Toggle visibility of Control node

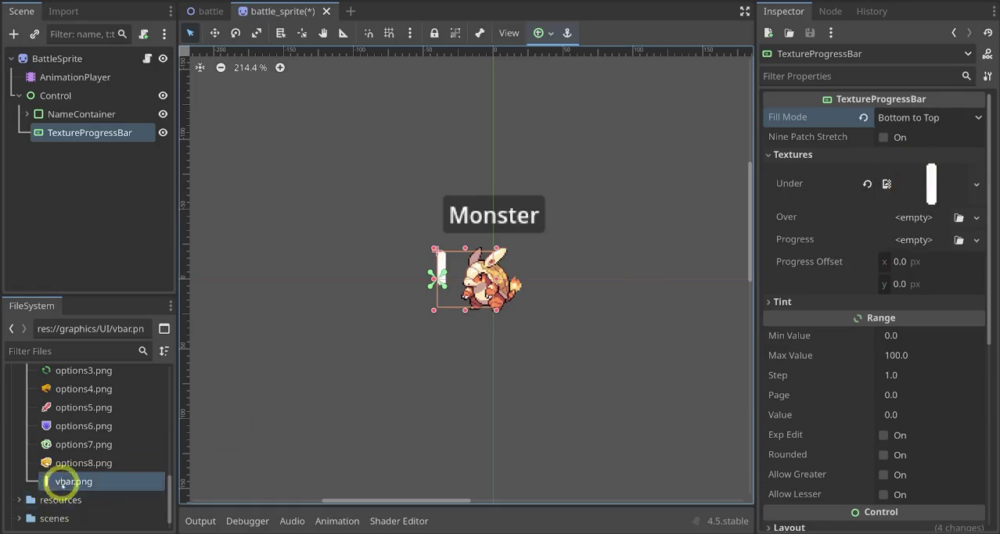click(x=163, y=96)
